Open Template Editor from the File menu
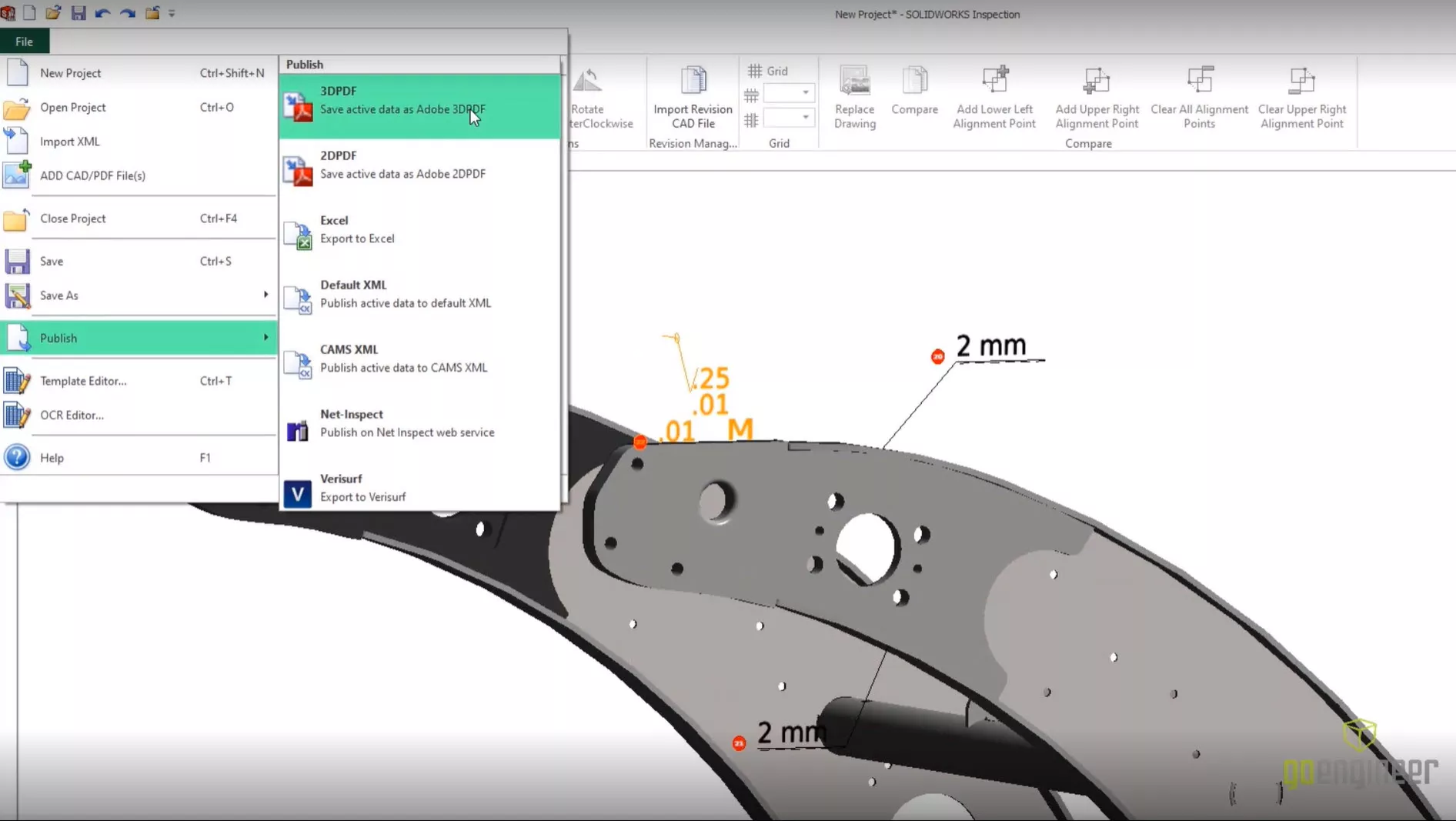 click(x=139, y=381)
